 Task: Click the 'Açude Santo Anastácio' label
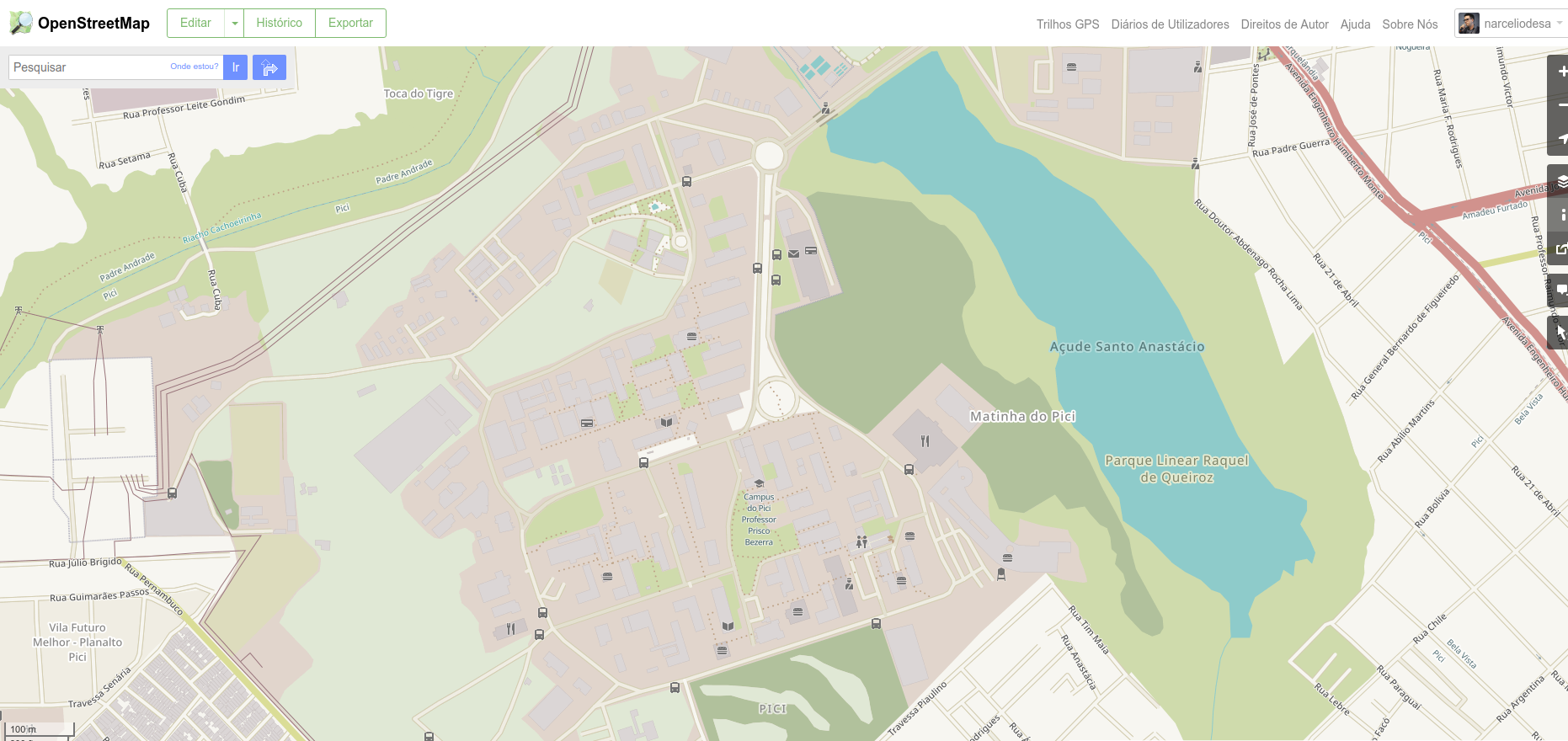[1127, 347]
